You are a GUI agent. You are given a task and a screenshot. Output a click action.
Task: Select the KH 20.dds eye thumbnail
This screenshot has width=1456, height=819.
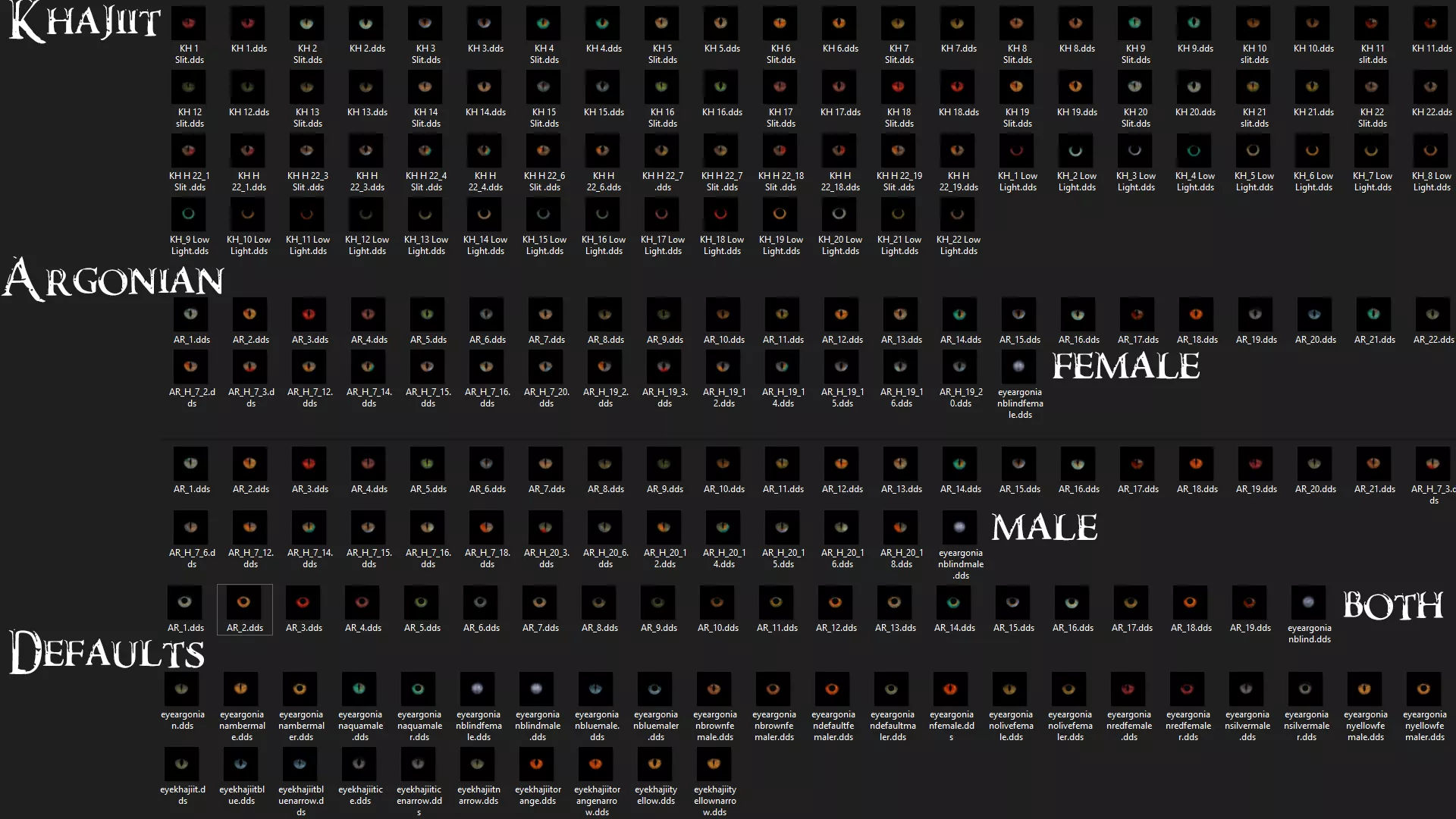click(x=1194, y=87)
